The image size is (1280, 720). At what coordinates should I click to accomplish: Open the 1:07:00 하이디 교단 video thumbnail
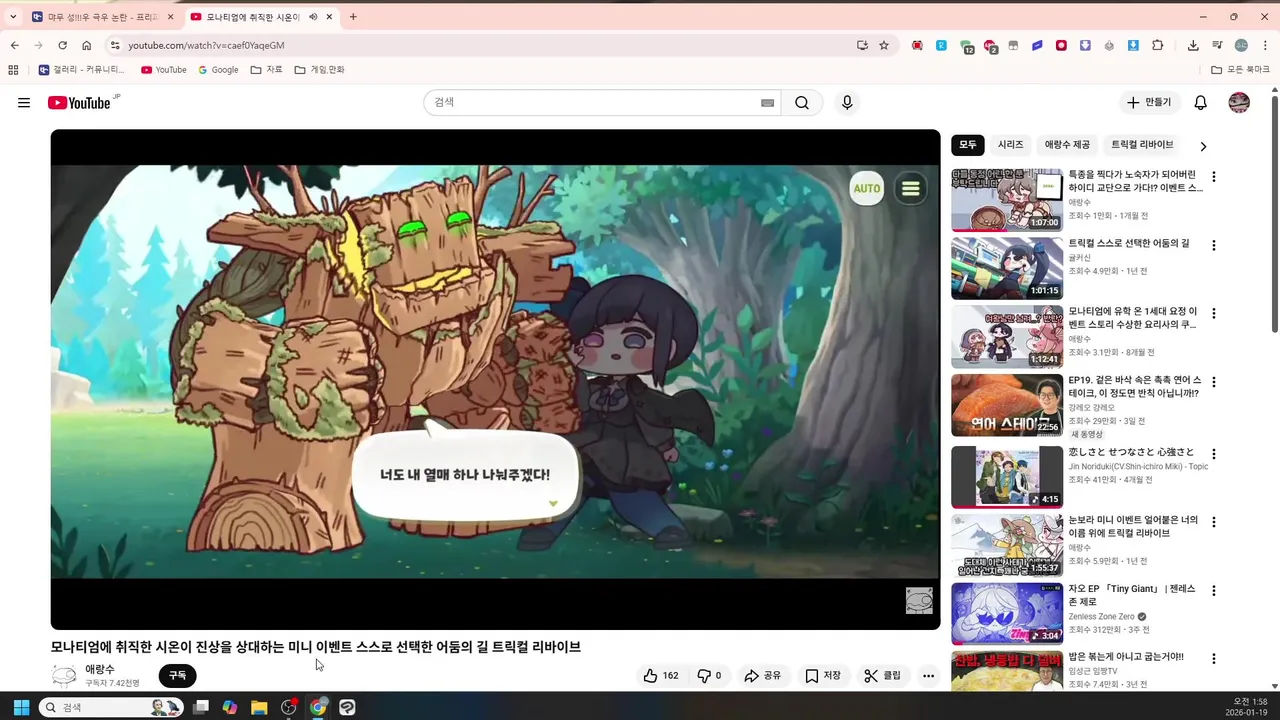coord(1007,200)
